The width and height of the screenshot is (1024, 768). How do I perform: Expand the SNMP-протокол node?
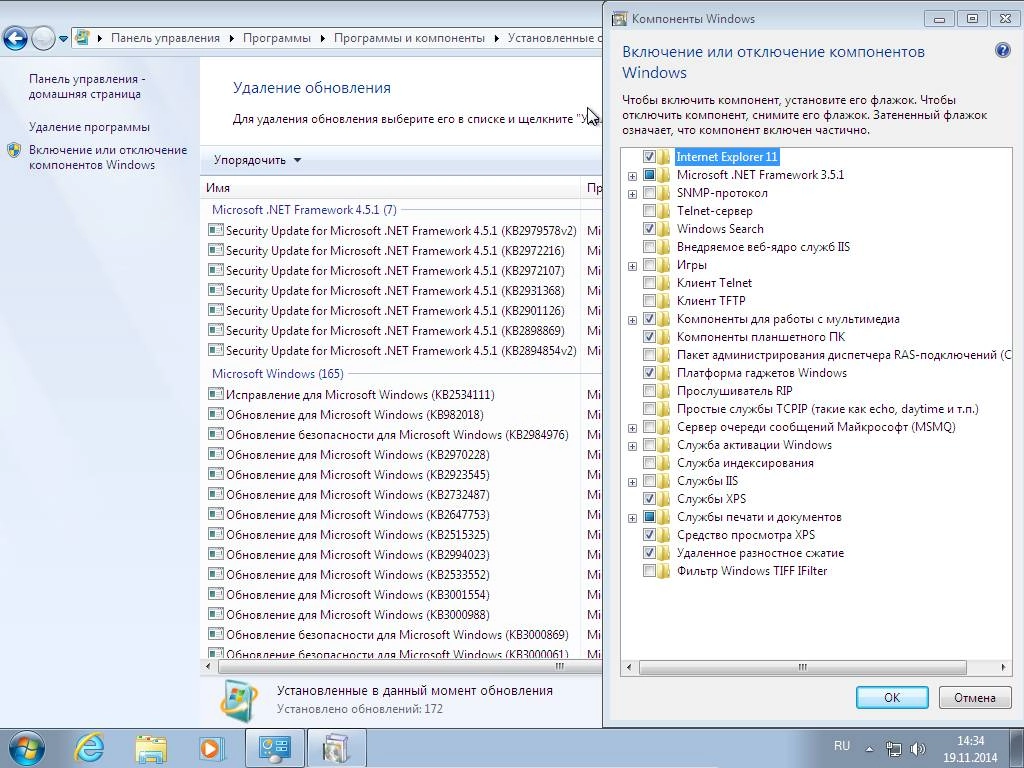[x=632, y=194]
